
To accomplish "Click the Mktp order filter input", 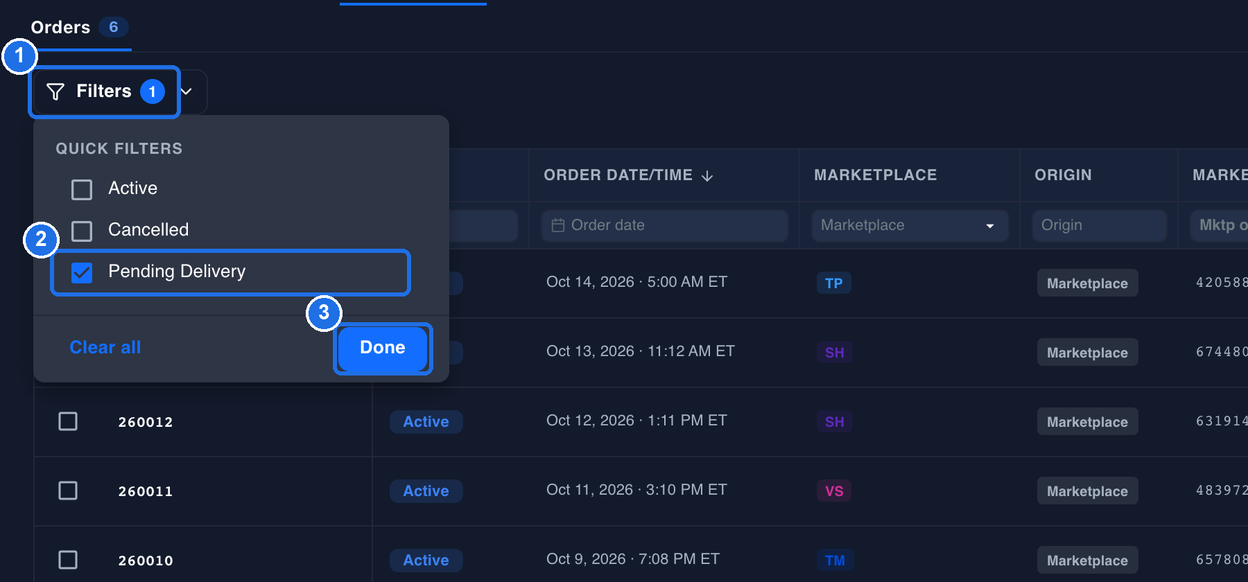I will click(1218, 225).
